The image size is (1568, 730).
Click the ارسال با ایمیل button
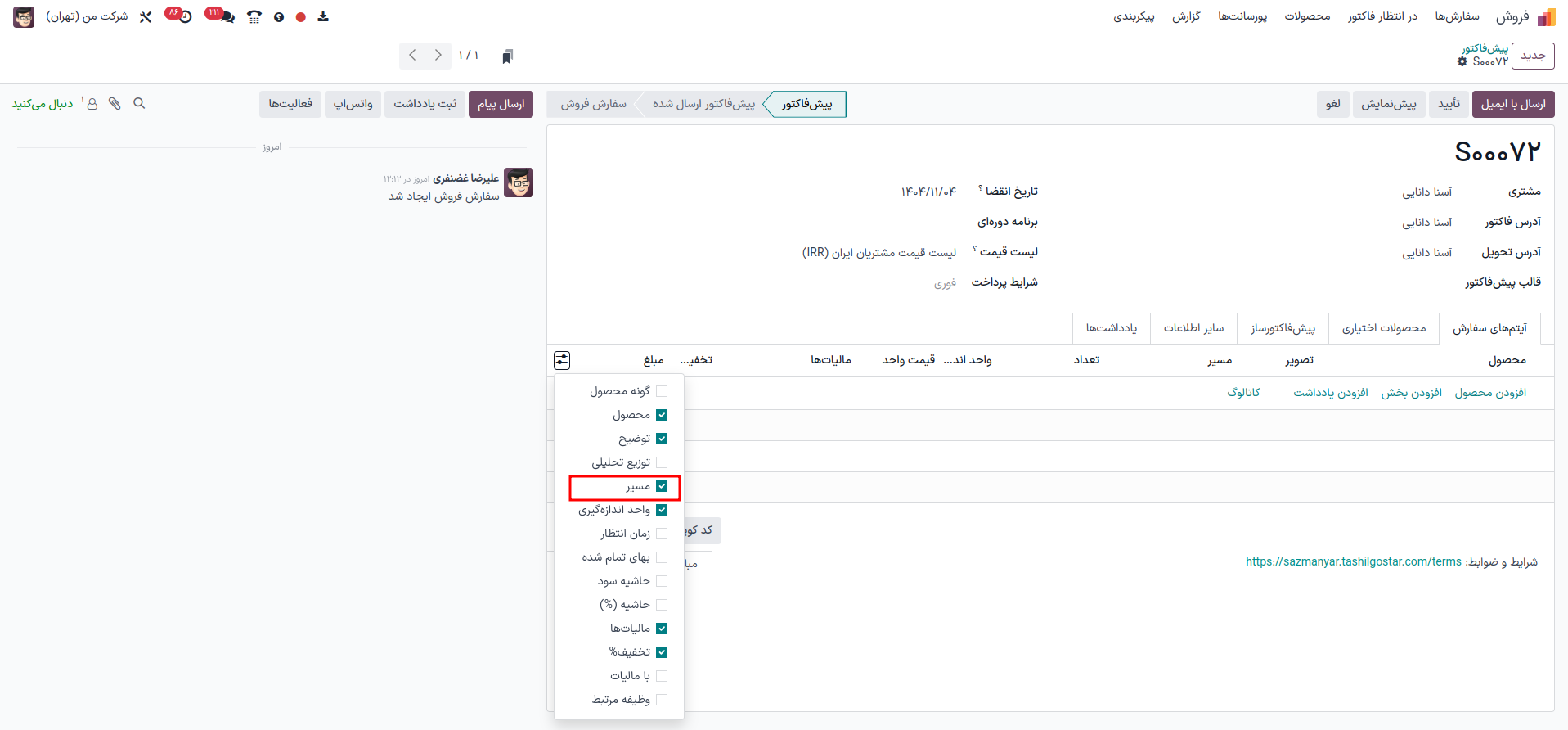(1512, 104)
